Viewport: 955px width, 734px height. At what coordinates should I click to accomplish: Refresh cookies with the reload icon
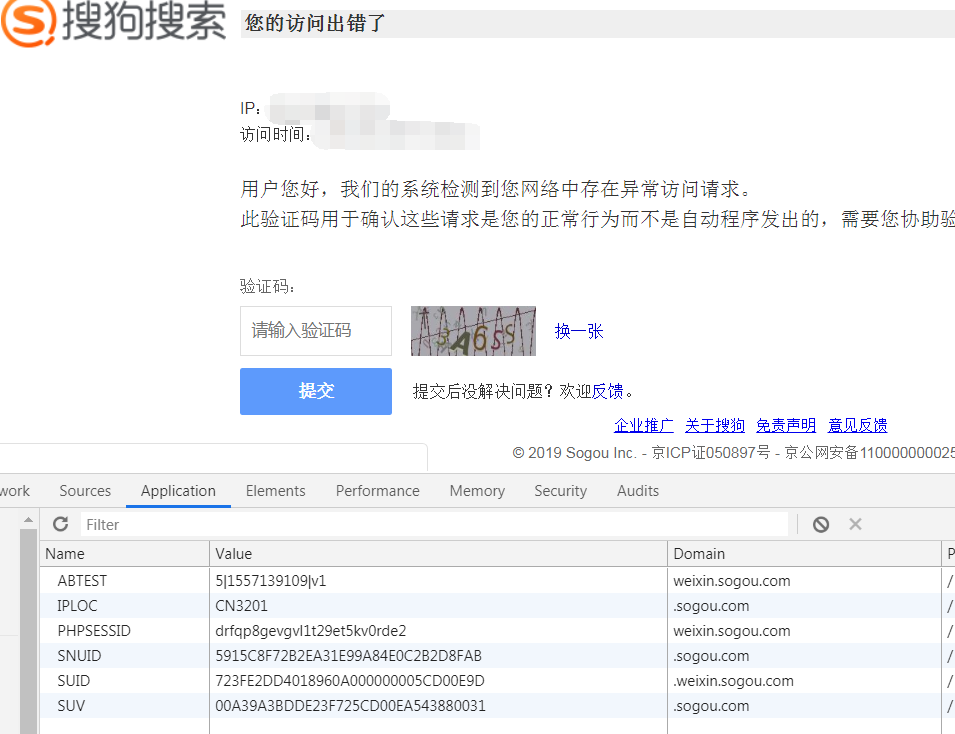60,524
